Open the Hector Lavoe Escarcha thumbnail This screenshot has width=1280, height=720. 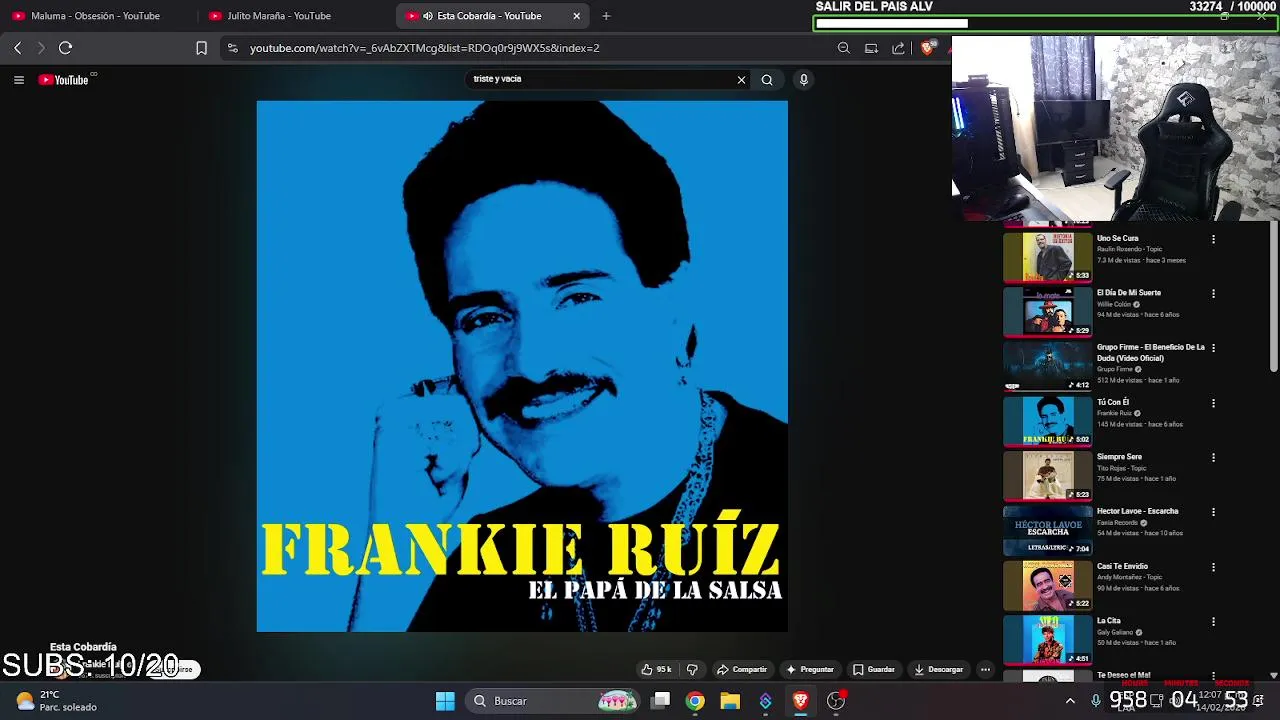(1048, 530)
